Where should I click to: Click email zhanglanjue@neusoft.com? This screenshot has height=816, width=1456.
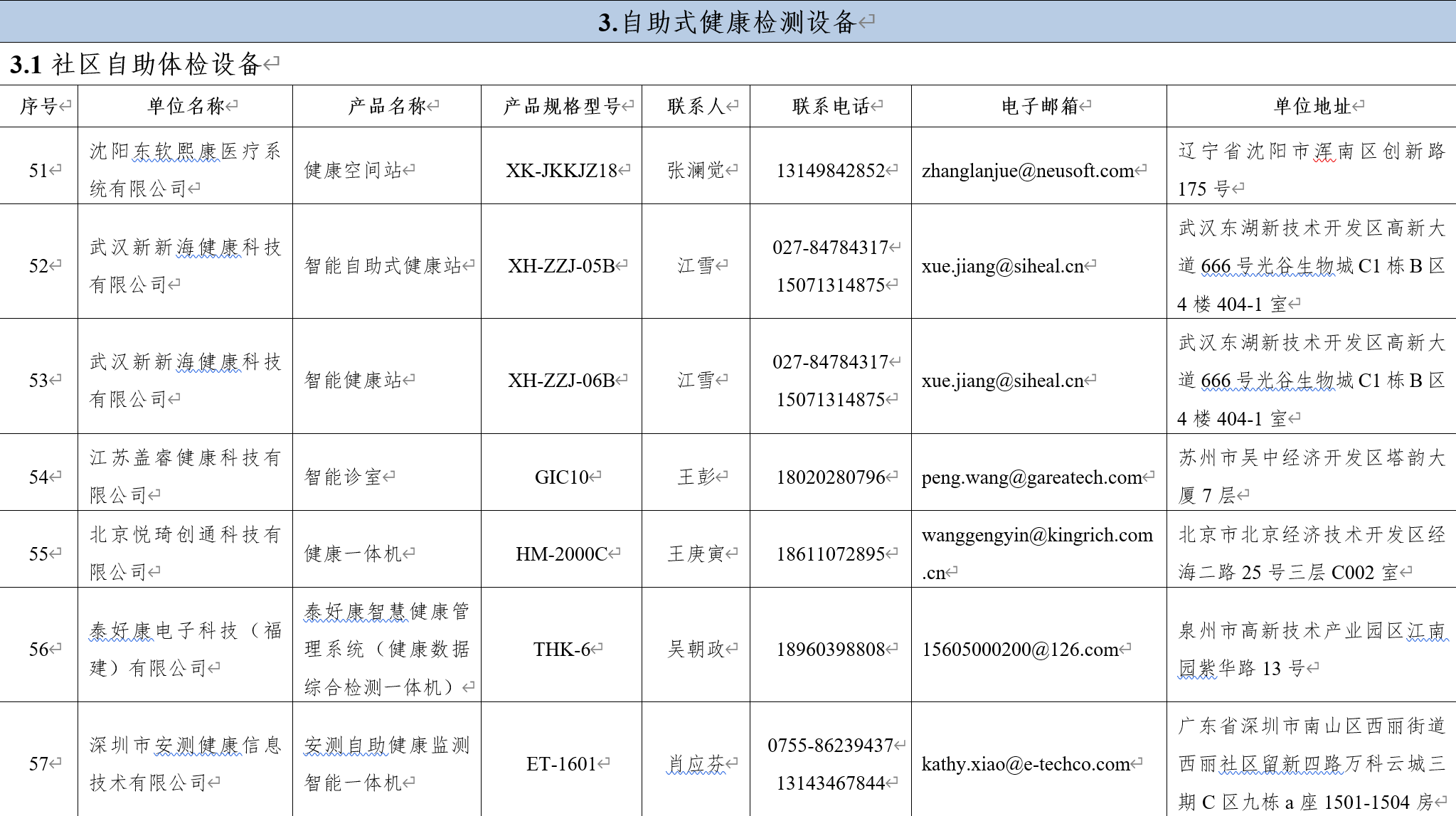click(1028, 171)
